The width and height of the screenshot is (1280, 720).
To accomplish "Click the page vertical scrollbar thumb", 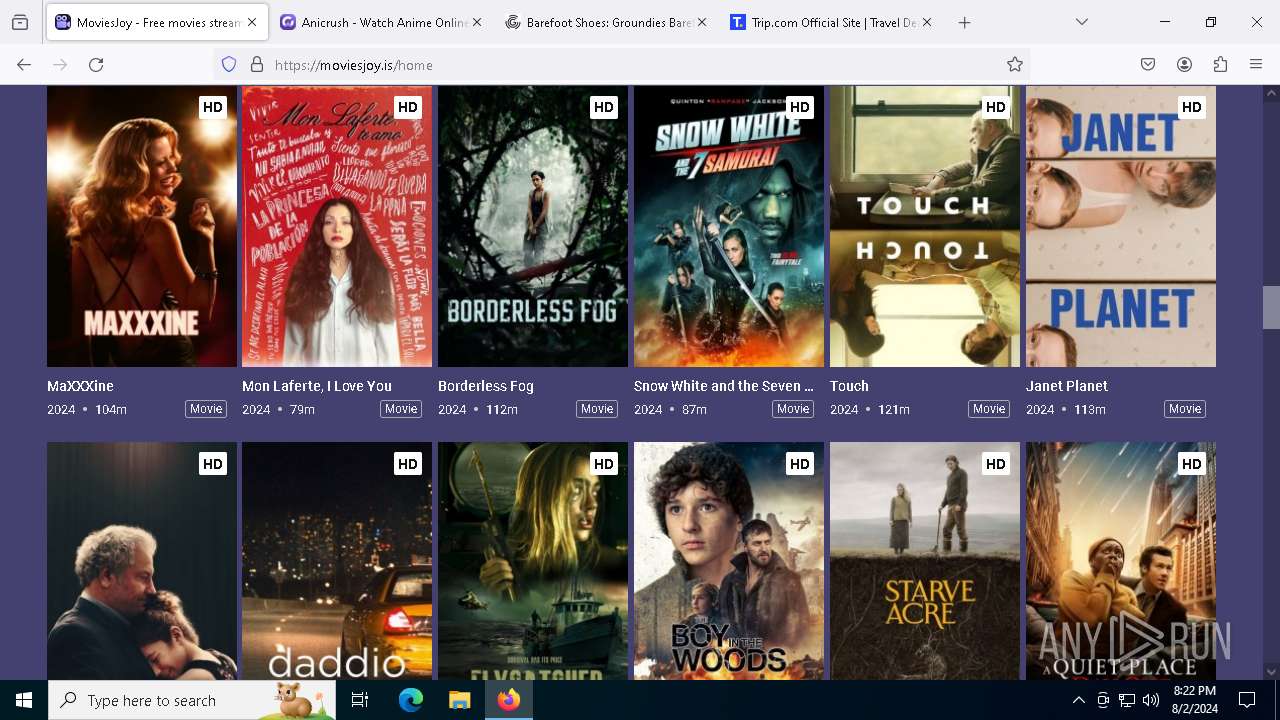I will pyautogui.click(x=1271, y=307).
